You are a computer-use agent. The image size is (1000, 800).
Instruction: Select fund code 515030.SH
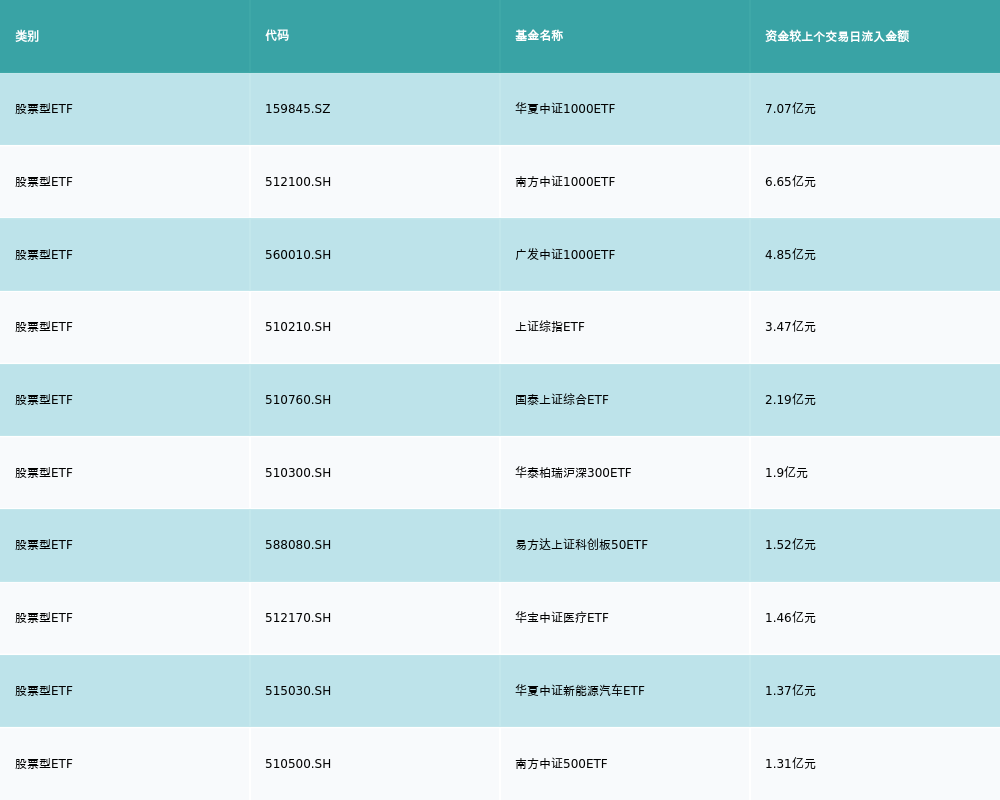[298, 691]
